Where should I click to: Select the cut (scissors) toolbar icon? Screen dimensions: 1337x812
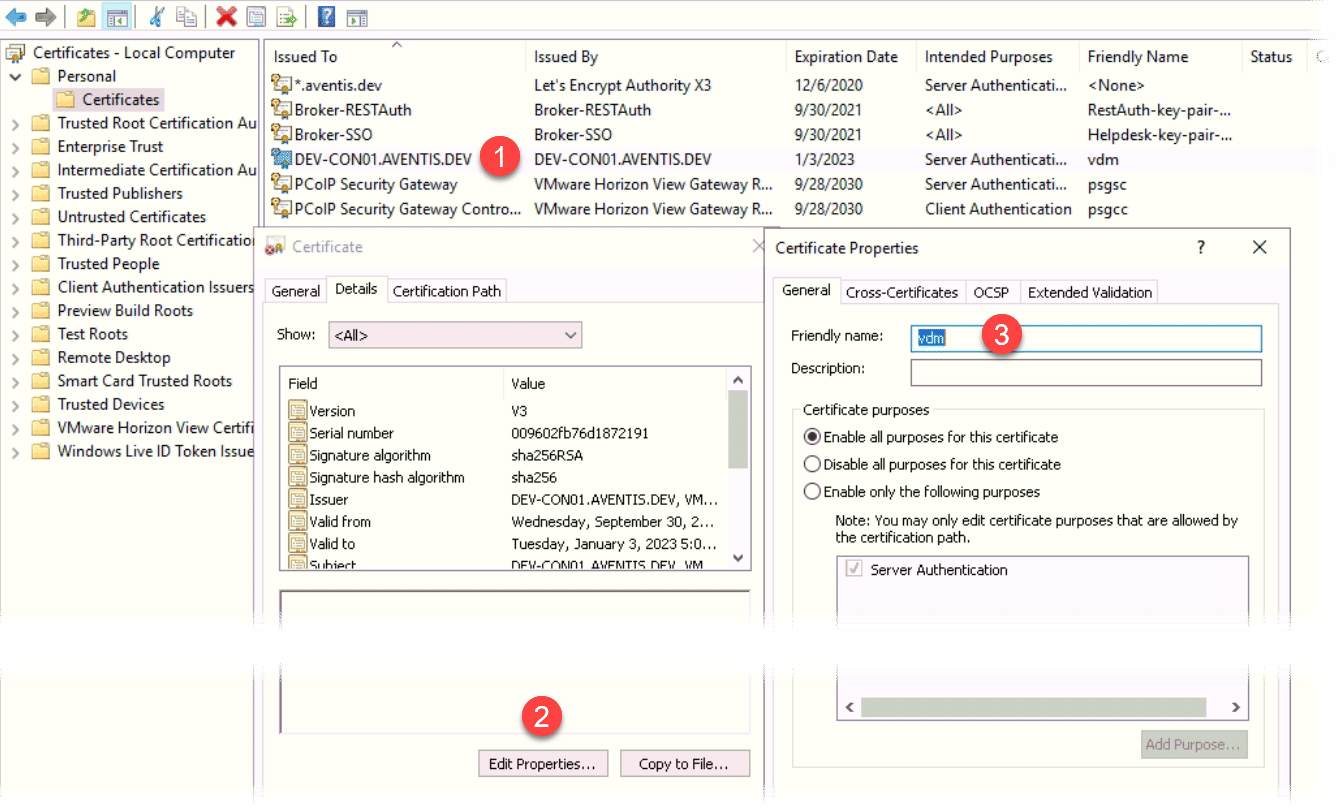click(x=156, y=16)
